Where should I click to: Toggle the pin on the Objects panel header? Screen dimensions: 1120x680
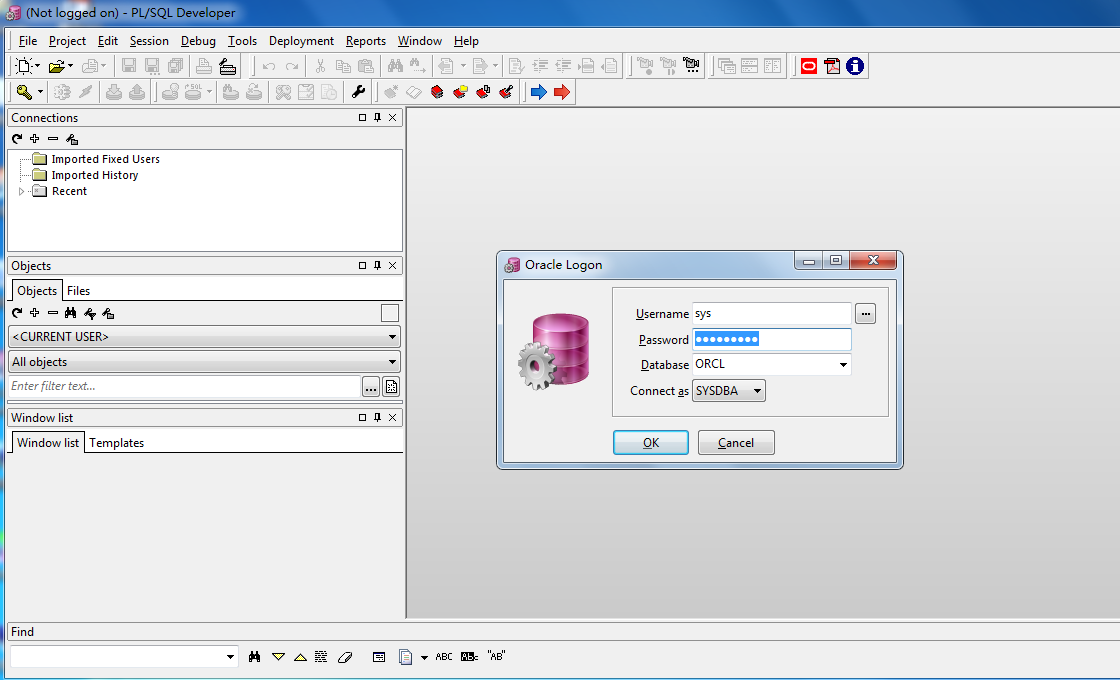(377, 265)
